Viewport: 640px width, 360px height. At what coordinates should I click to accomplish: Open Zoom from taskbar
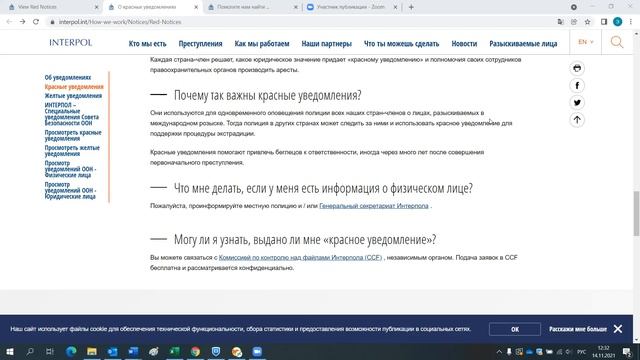coord(257,351)
